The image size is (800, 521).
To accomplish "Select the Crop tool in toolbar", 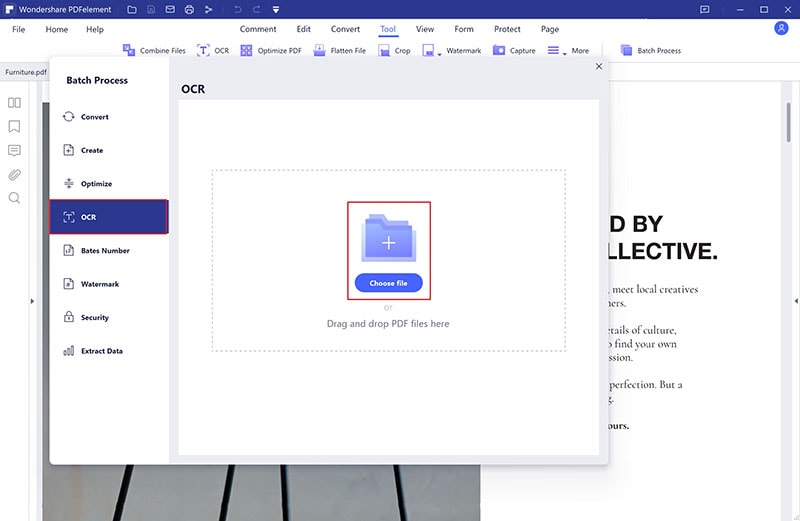I will pos(394,51).
